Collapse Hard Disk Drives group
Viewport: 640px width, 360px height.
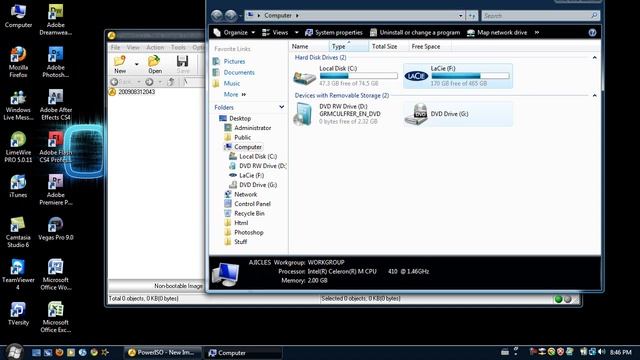[x=594, y=58]
